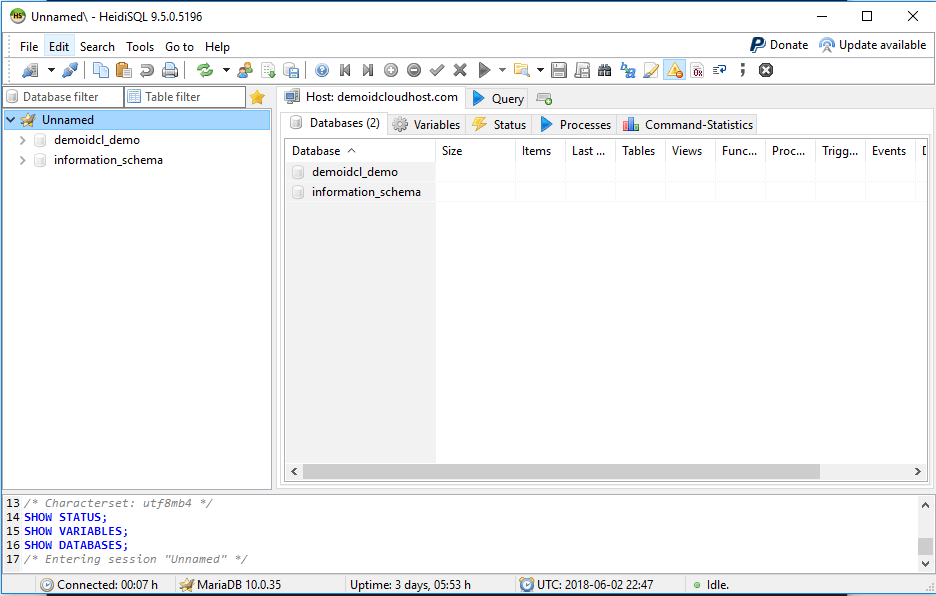The image size is (936, 596).
Task: Click inside the Database filter field
Action: (x=60, y=97)
